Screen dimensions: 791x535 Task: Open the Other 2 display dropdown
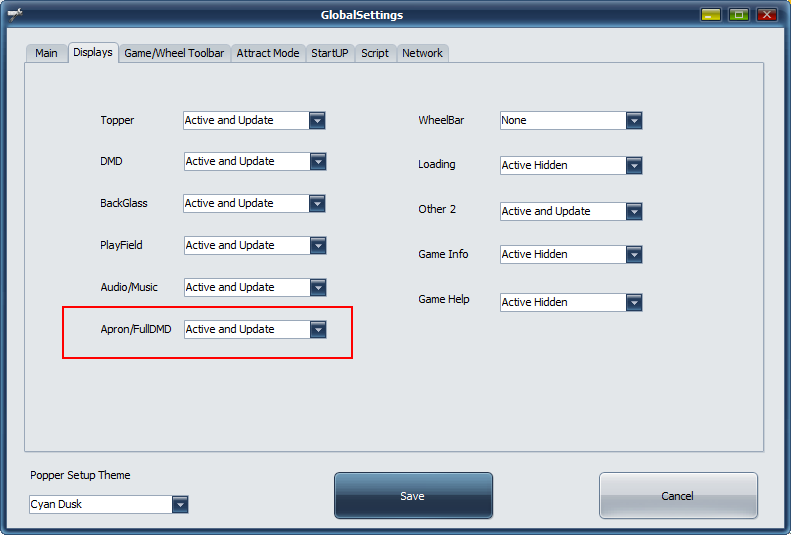coord(633,211)
